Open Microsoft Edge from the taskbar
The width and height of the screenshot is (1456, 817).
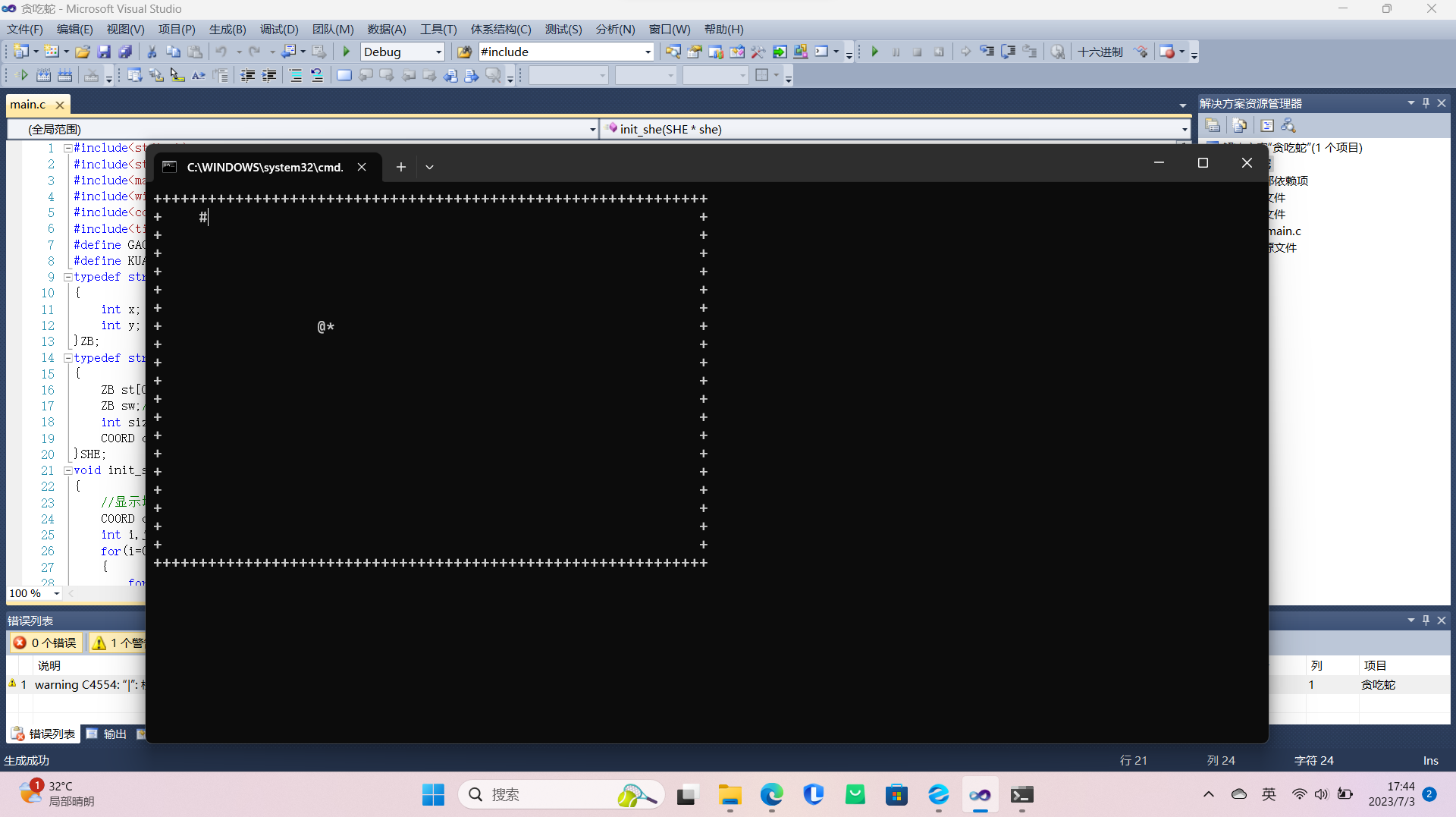coord(772,794)
